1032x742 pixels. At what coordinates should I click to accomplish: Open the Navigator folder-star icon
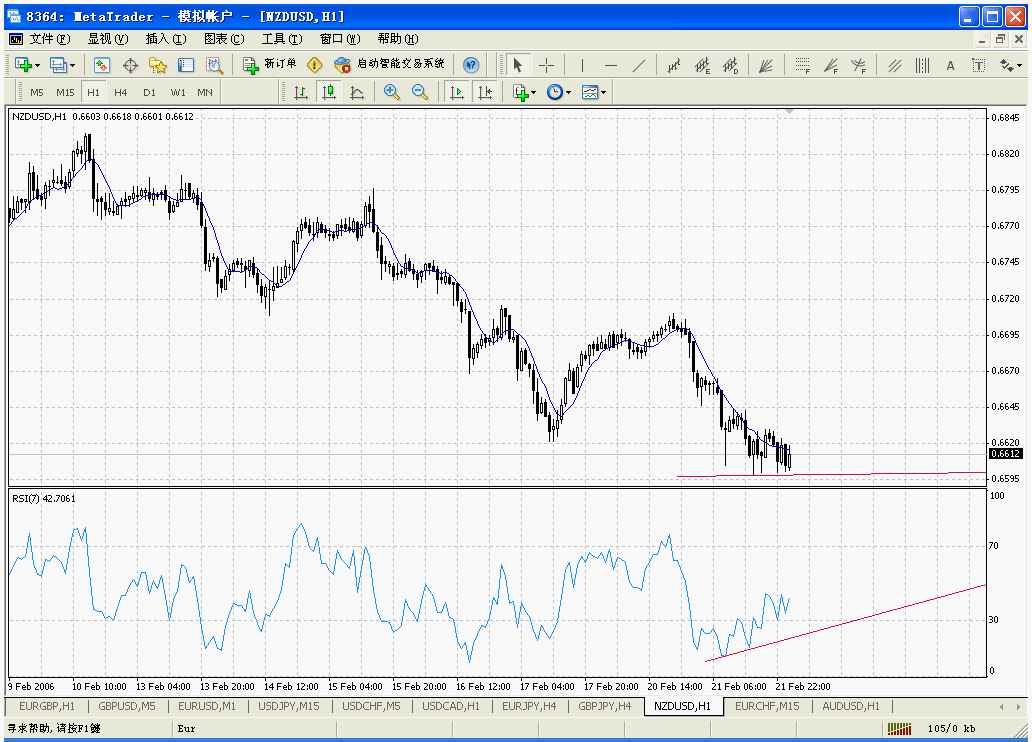tap(158, 65)
